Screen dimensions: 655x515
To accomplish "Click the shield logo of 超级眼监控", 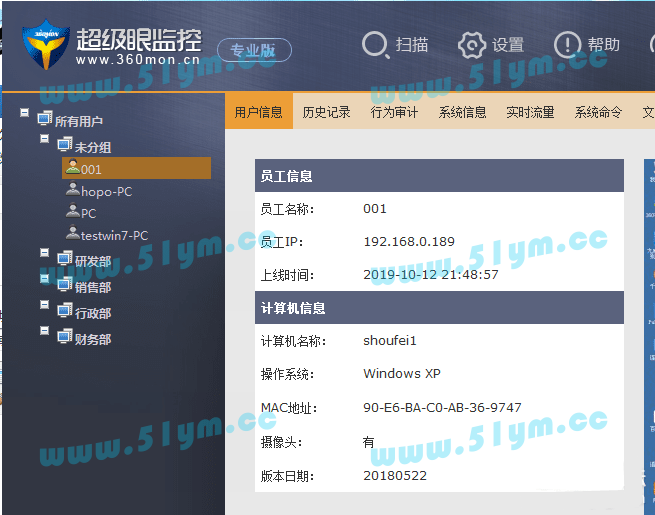I will 46,44.
